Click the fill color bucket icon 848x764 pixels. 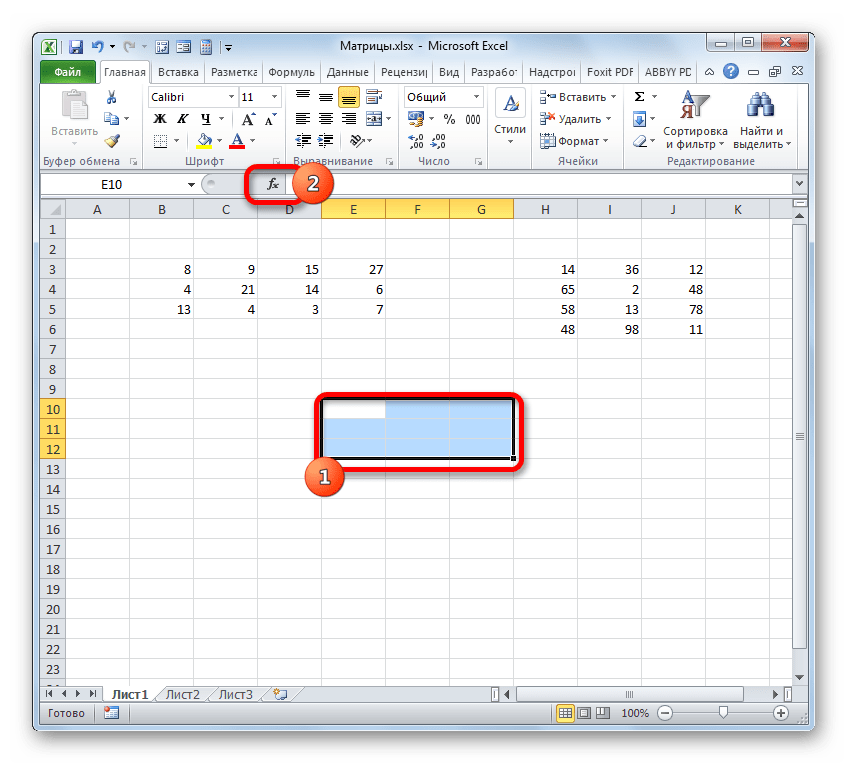tap(204, 141)
